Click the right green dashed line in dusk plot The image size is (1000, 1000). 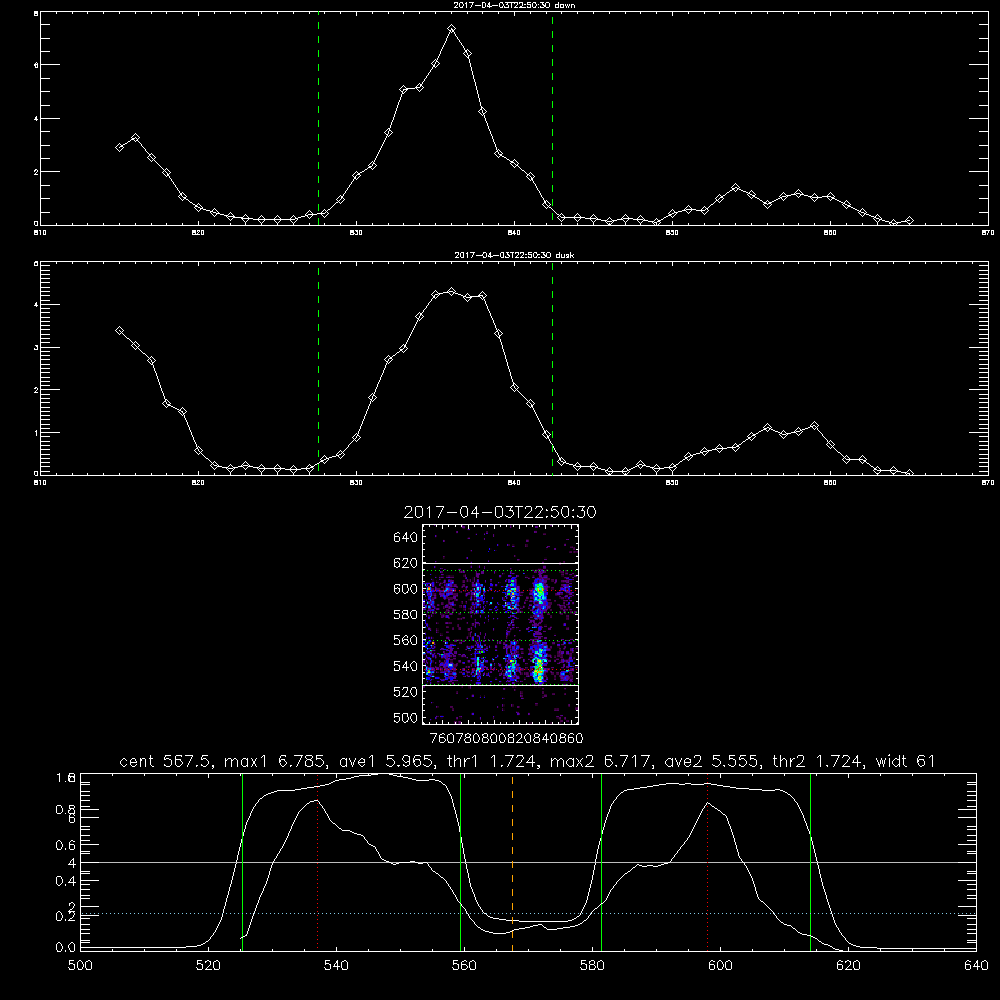[552, 369]
